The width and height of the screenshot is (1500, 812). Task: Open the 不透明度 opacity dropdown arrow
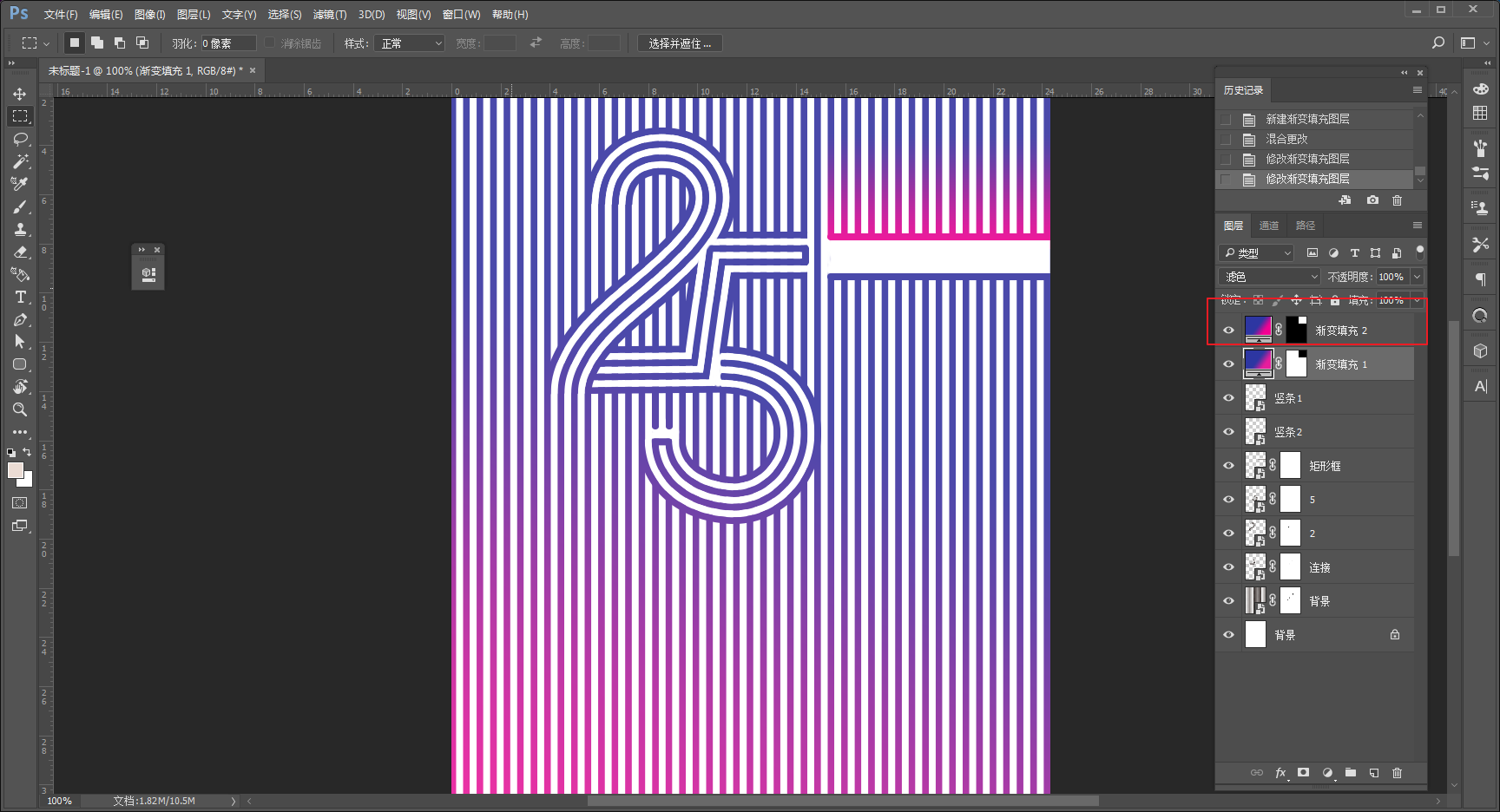pyautogui.click(x=1418, y=277)
